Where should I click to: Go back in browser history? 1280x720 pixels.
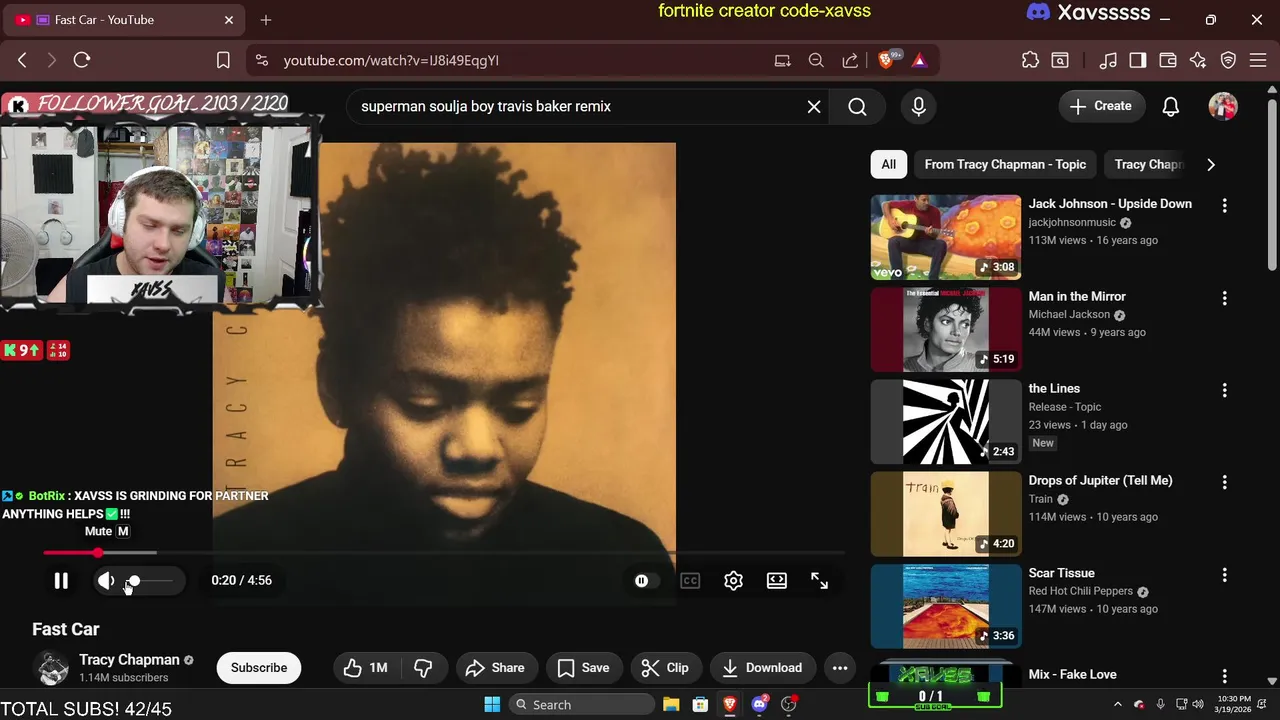coord(22,60)
